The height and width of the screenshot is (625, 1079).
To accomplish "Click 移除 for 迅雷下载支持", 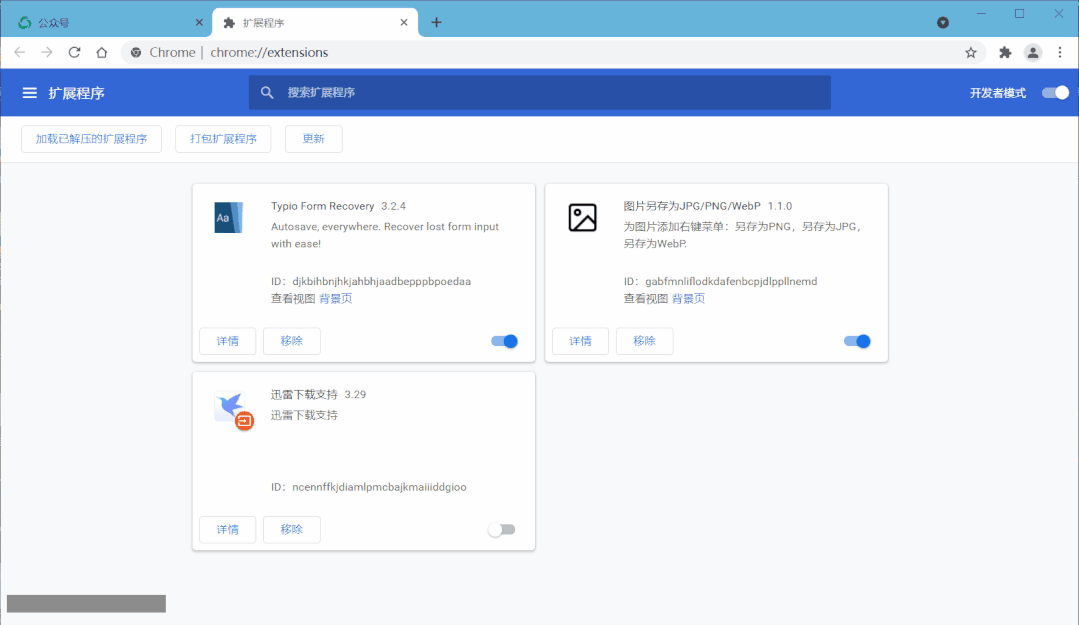I will point(292,529).
